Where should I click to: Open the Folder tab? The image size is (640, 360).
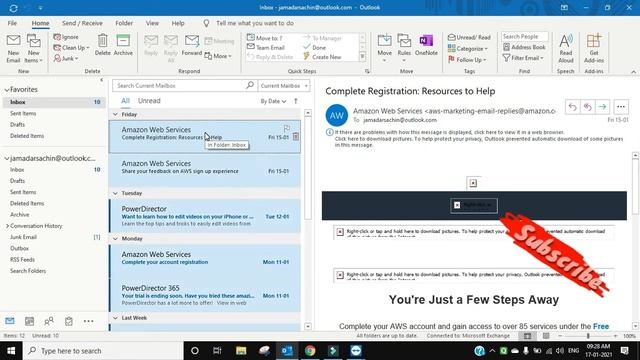(x=124, y=23)
